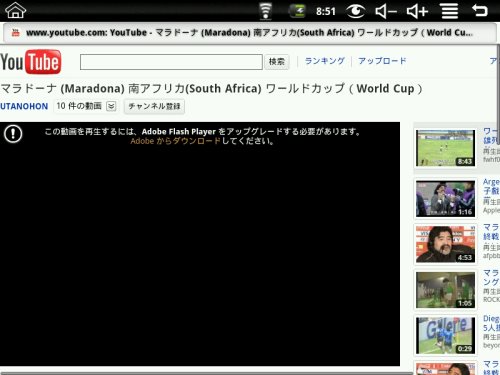Toggle the eye display mode icon
Viewport: 500px width, 375px height.
356,11
